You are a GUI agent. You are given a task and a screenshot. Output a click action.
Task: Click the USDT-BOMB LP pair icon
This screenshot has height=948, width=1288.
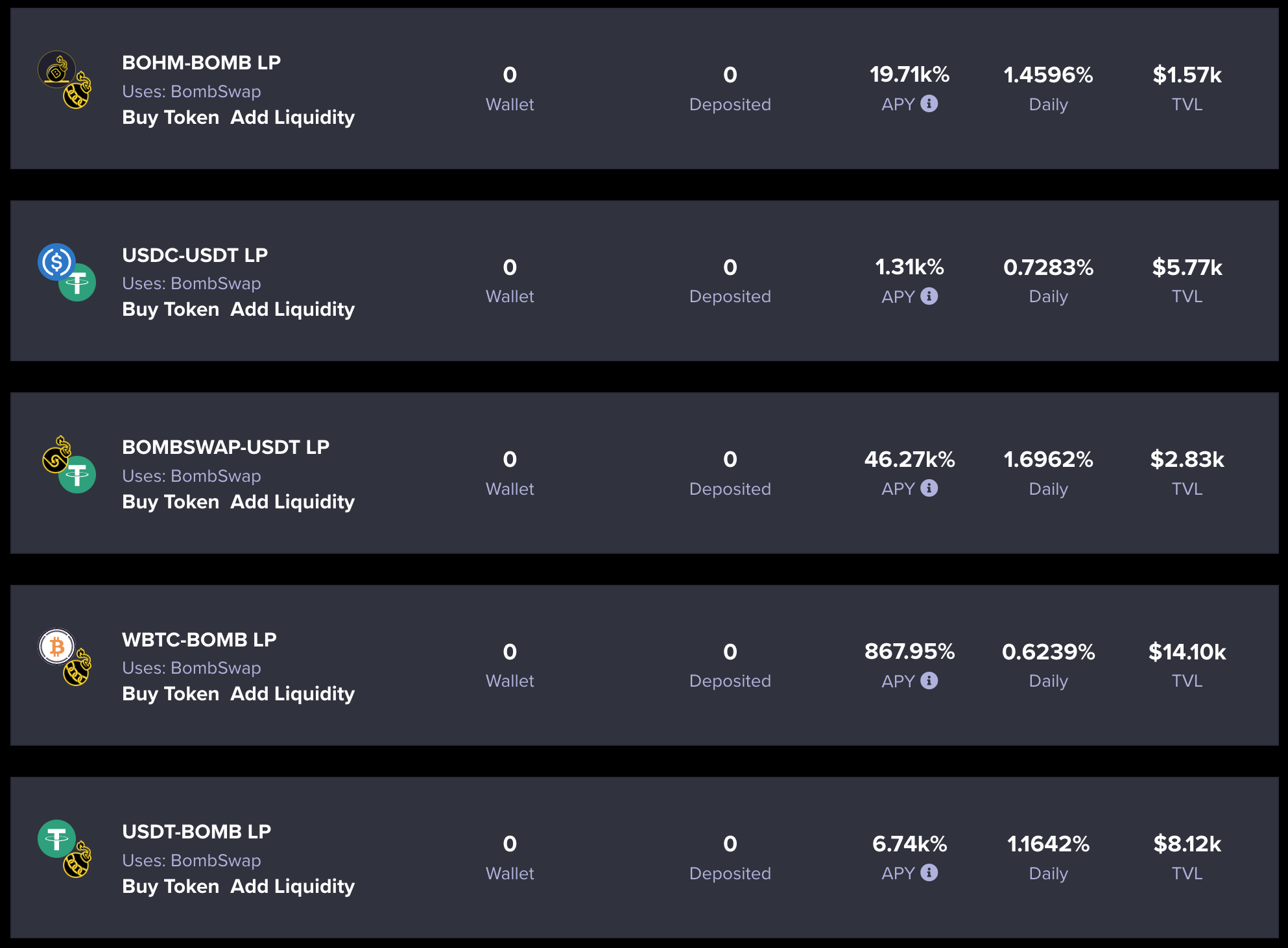pyautogui.click(x=65, y=849)
